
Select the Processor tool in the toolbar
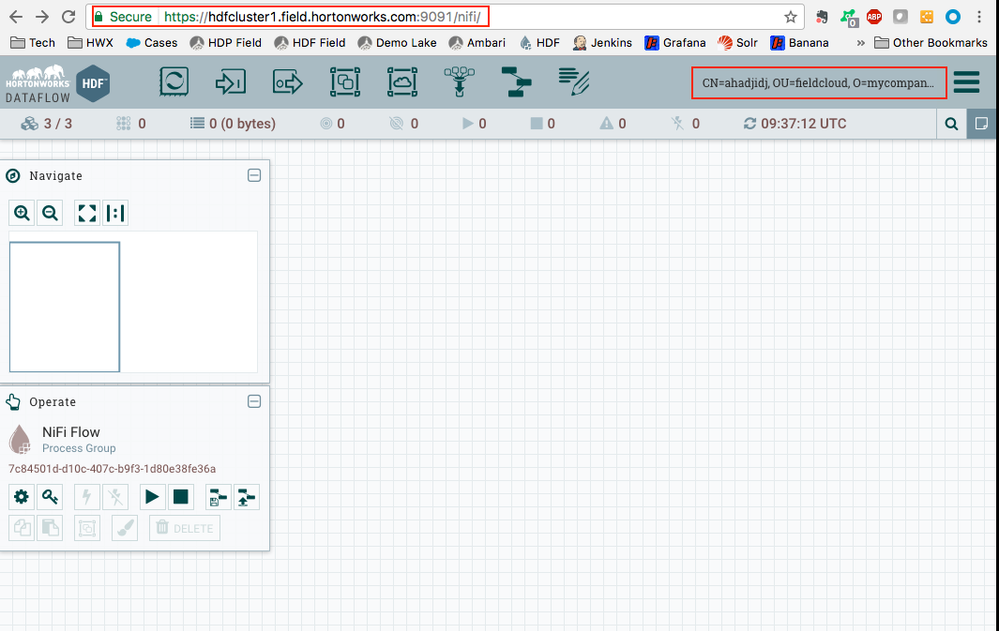pos(174,82)
